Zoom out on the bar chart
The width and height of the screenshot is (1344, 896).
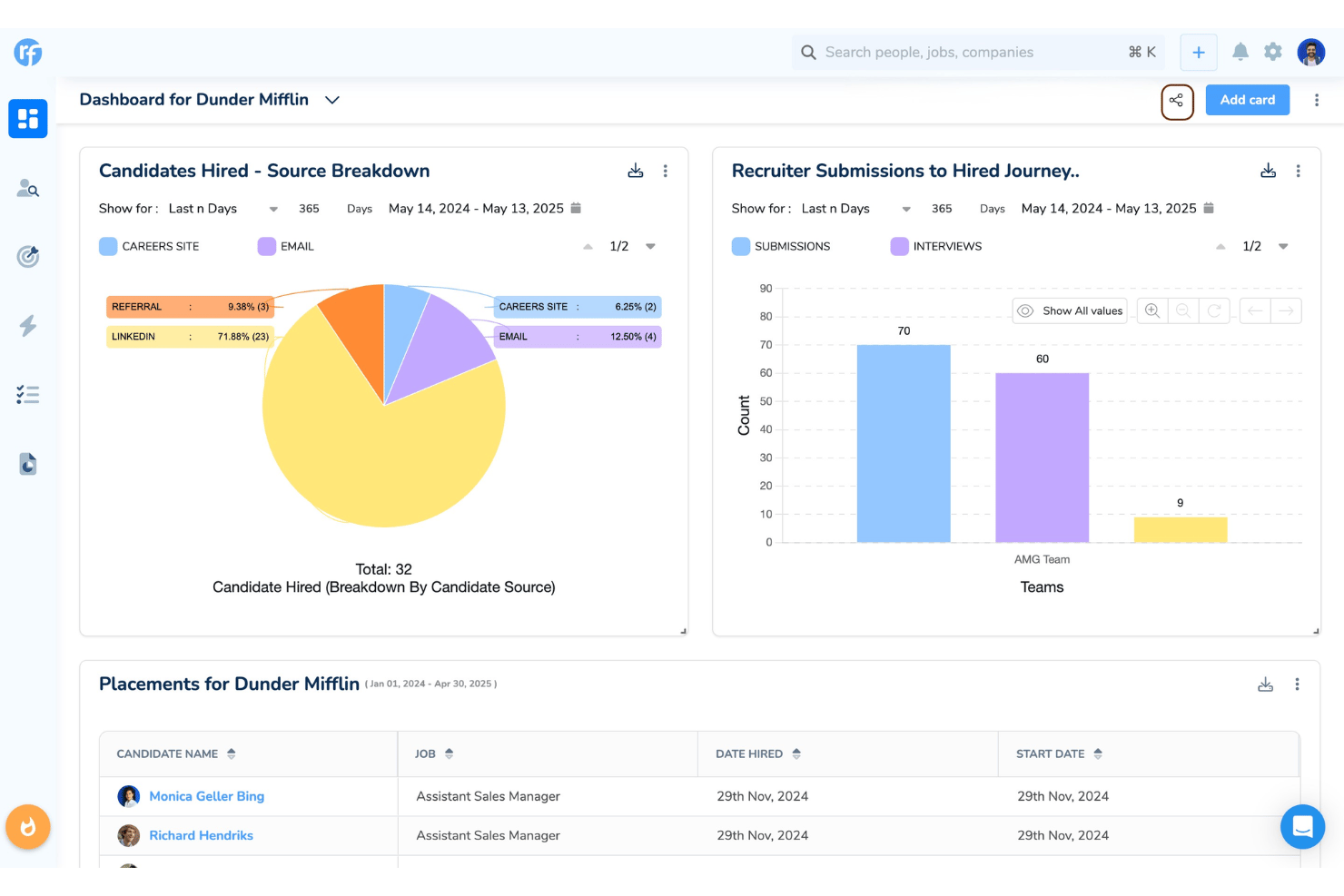[1183, 310]
